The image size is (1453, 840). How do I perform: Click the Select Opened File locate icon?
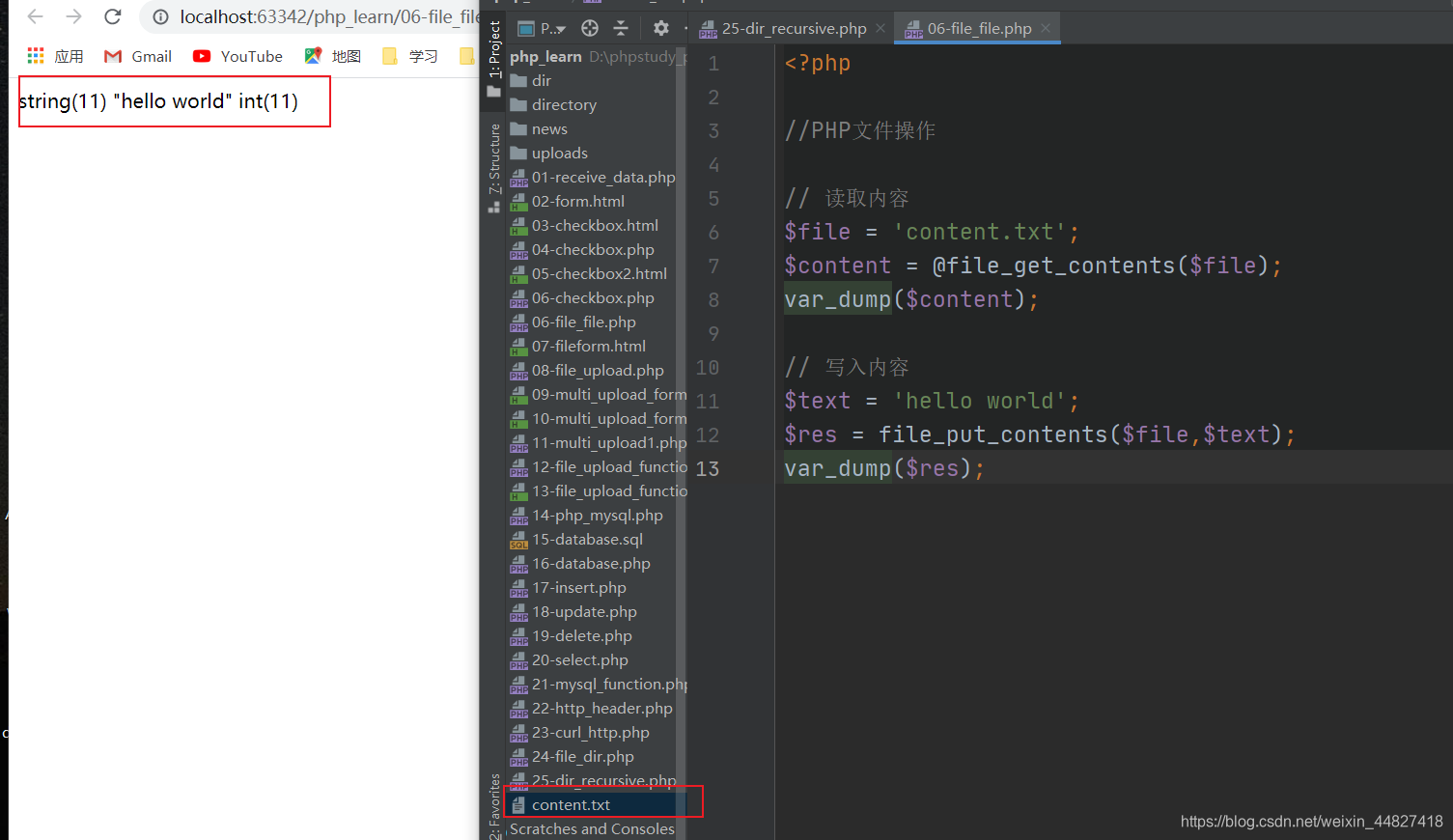click(590, 28)
